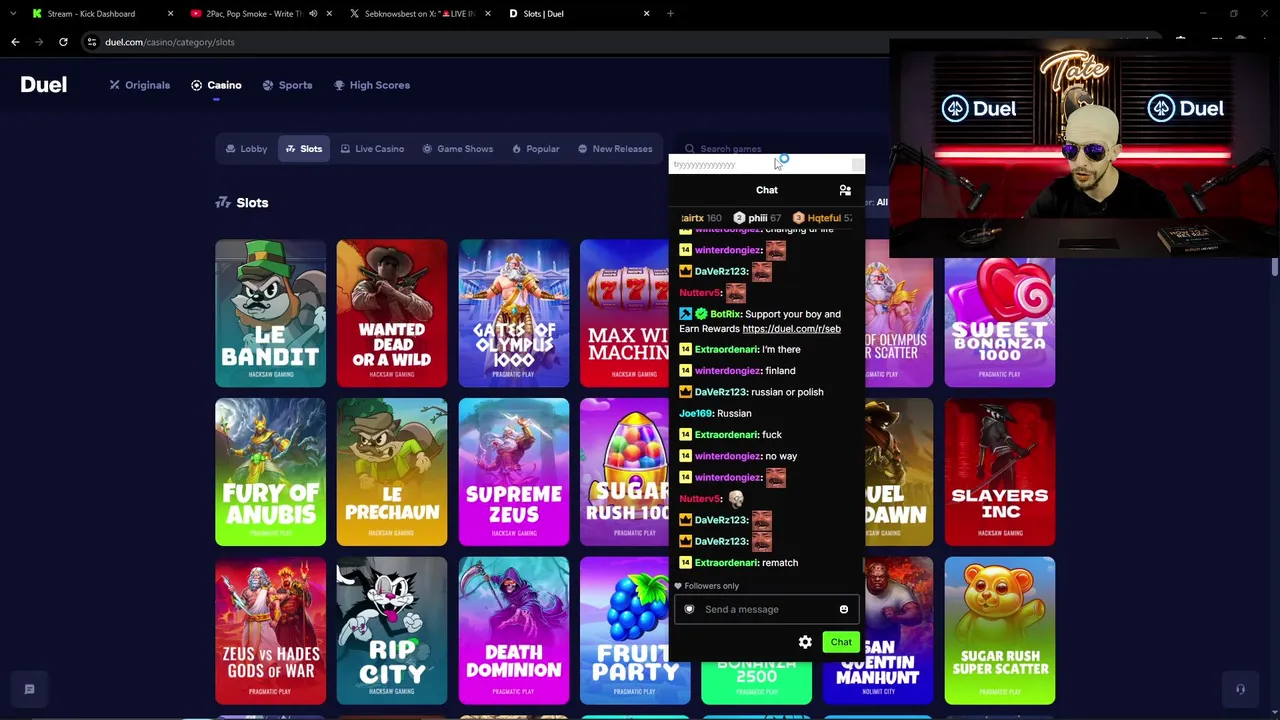Click the duel.com address bar URL
1280x720 pixels.
(170, 42)
